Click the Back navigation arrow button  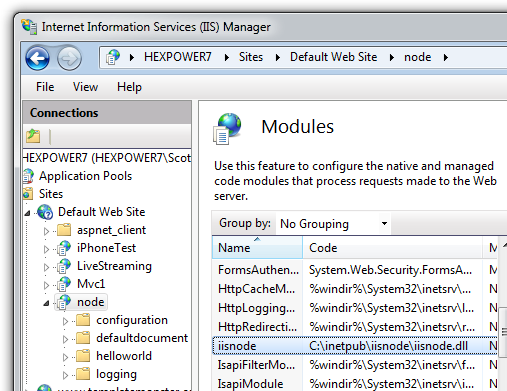(37, 58)
